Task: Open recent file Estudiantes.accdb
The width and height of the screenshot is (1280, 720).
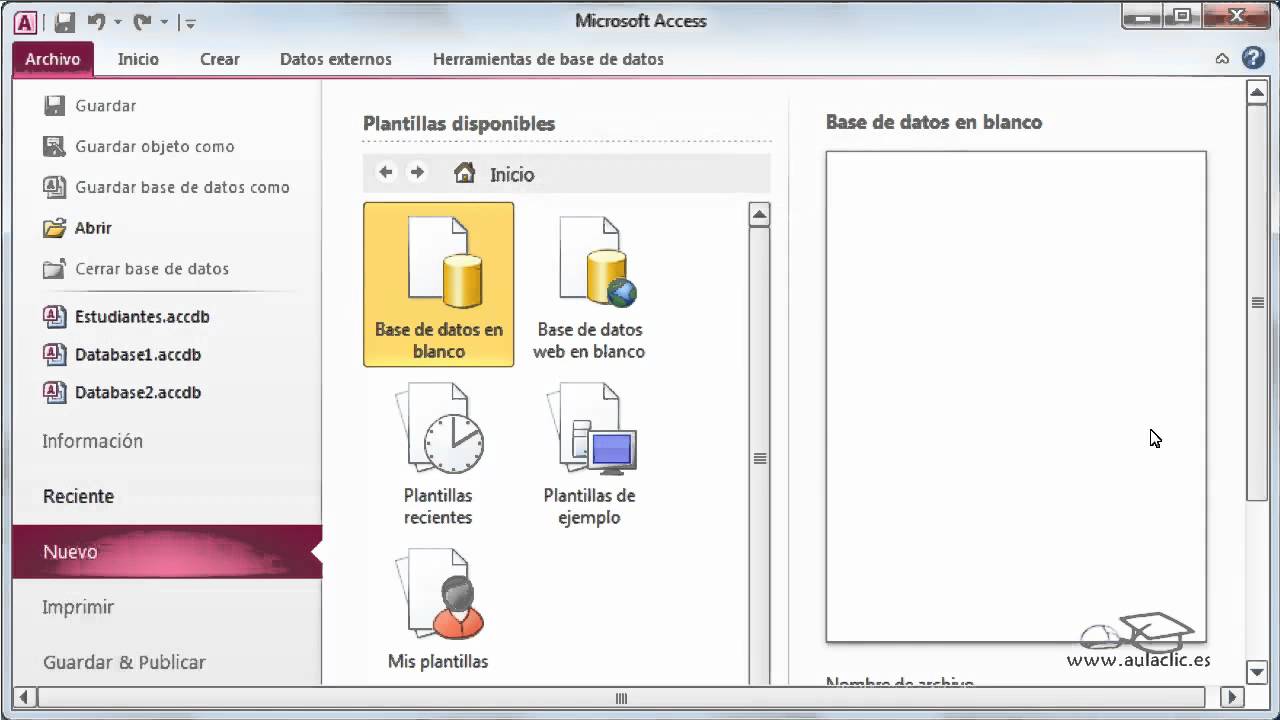Action: click(x=127, y=317)
